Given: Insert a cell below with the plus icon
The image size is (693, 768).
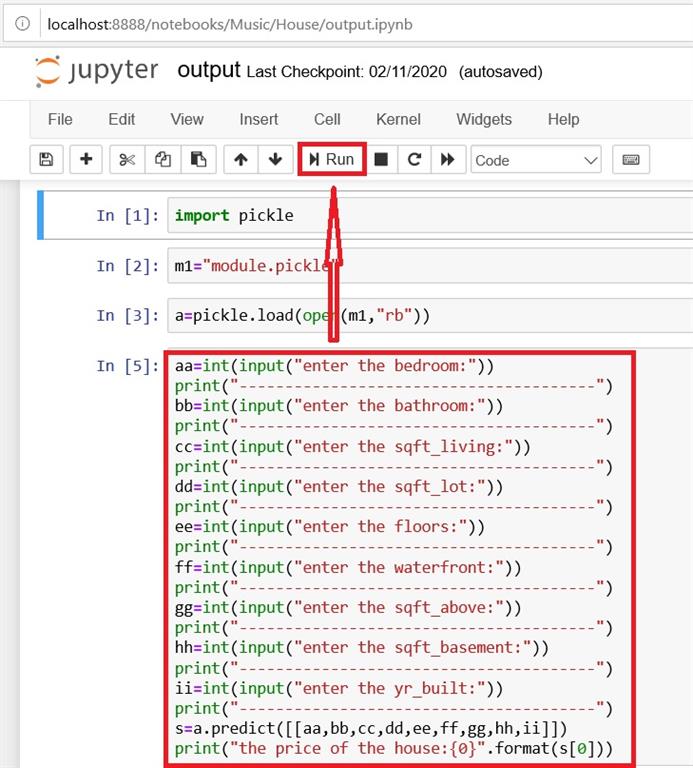Looking at the screenshot, I should point(86,160).
